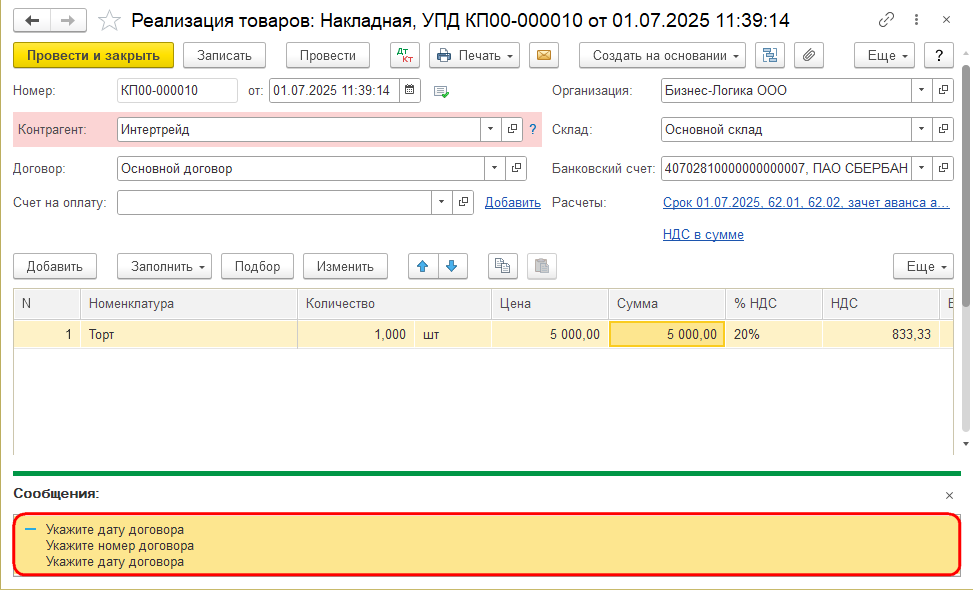This screenshot has height=590, width=973.
Task: Expand the Организация dropdown list
Action: (x=921, y=91)
